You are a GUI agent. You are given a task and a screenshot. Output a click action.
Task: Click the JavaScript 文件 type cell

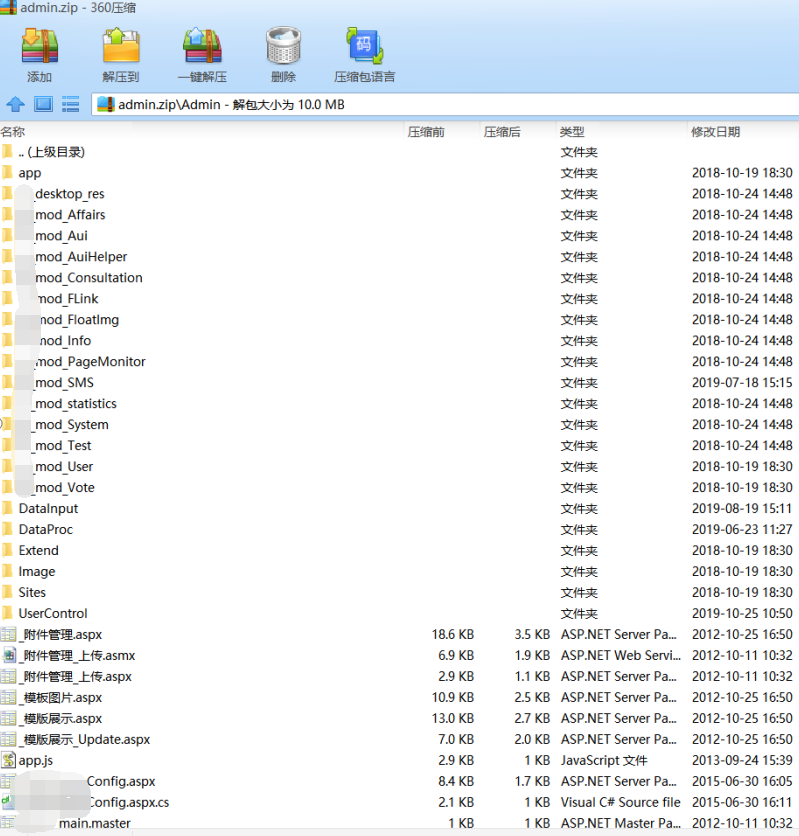tap(604, 760)
